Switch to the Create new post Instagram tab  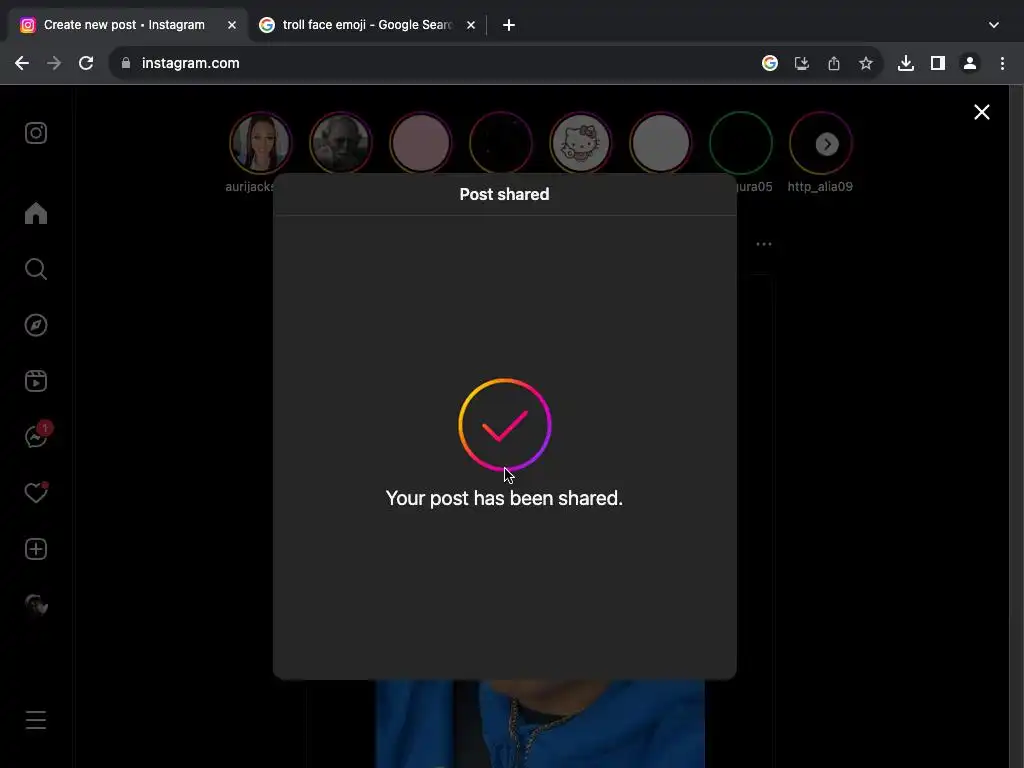click(124, 25)
